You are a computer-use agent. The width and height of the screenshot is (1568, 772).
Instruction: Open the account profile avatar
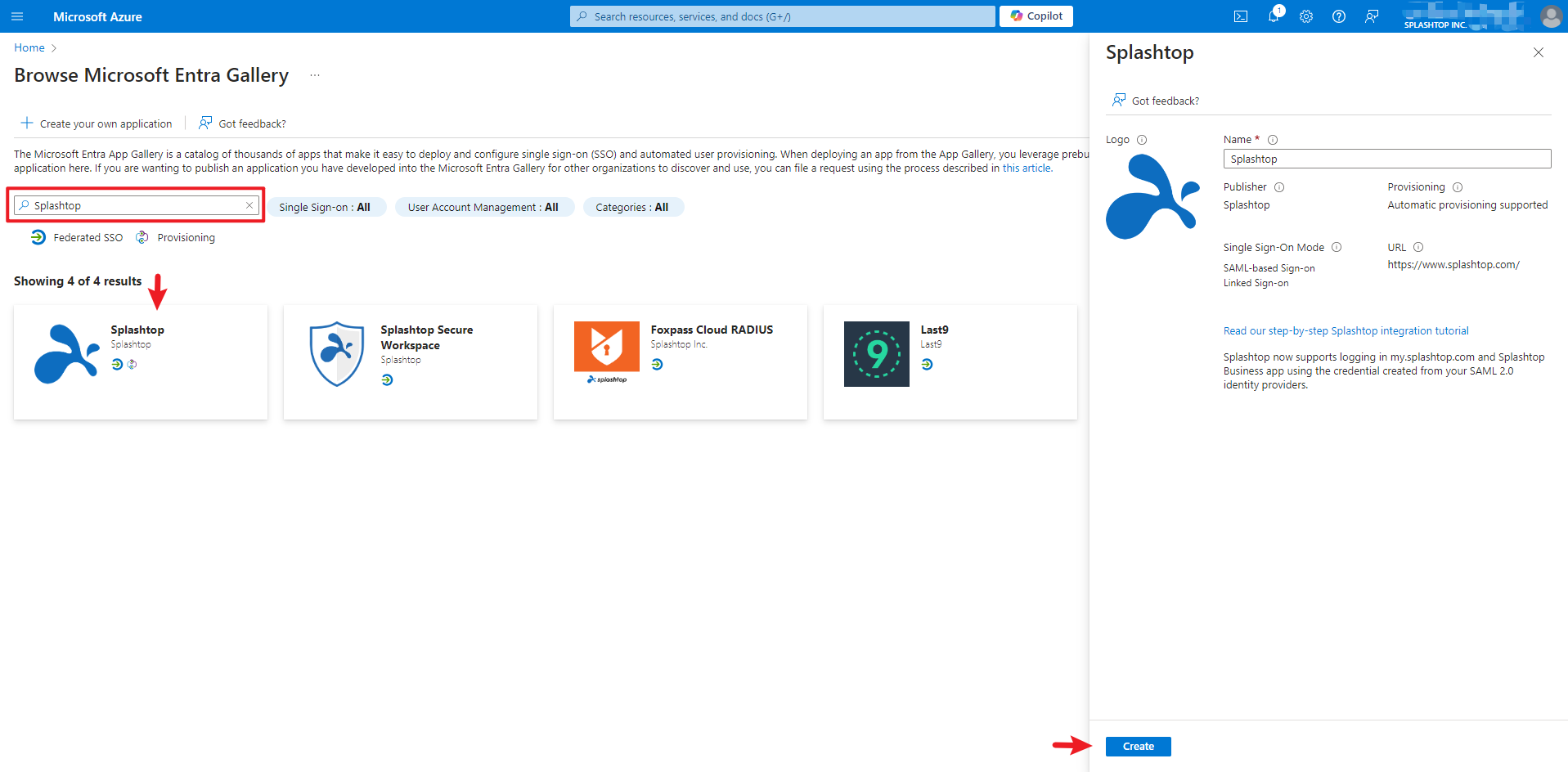(x=1551, y=16)
